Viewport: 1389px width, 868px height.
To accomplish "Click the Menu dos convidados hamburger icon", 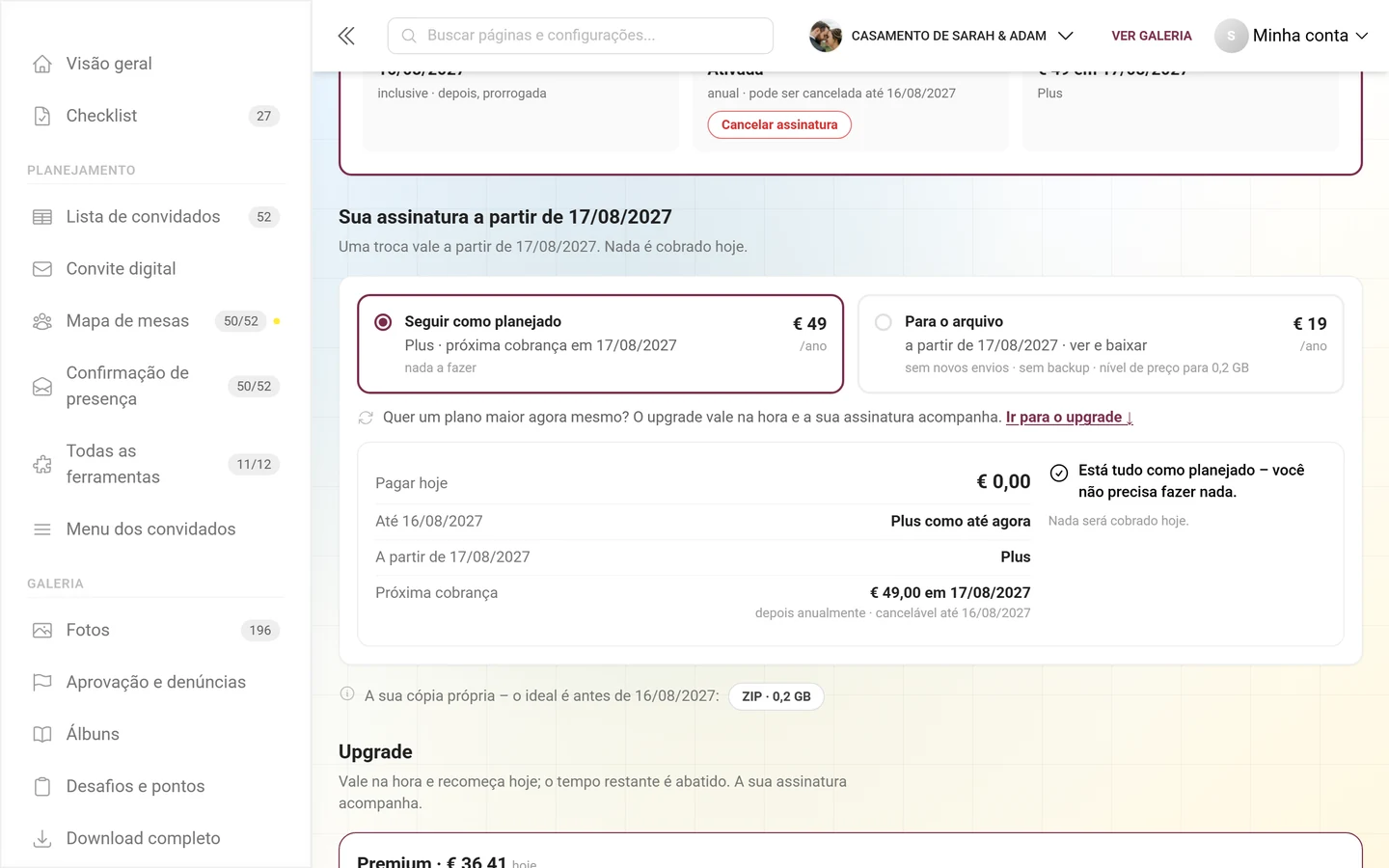I will pos(42,529).
